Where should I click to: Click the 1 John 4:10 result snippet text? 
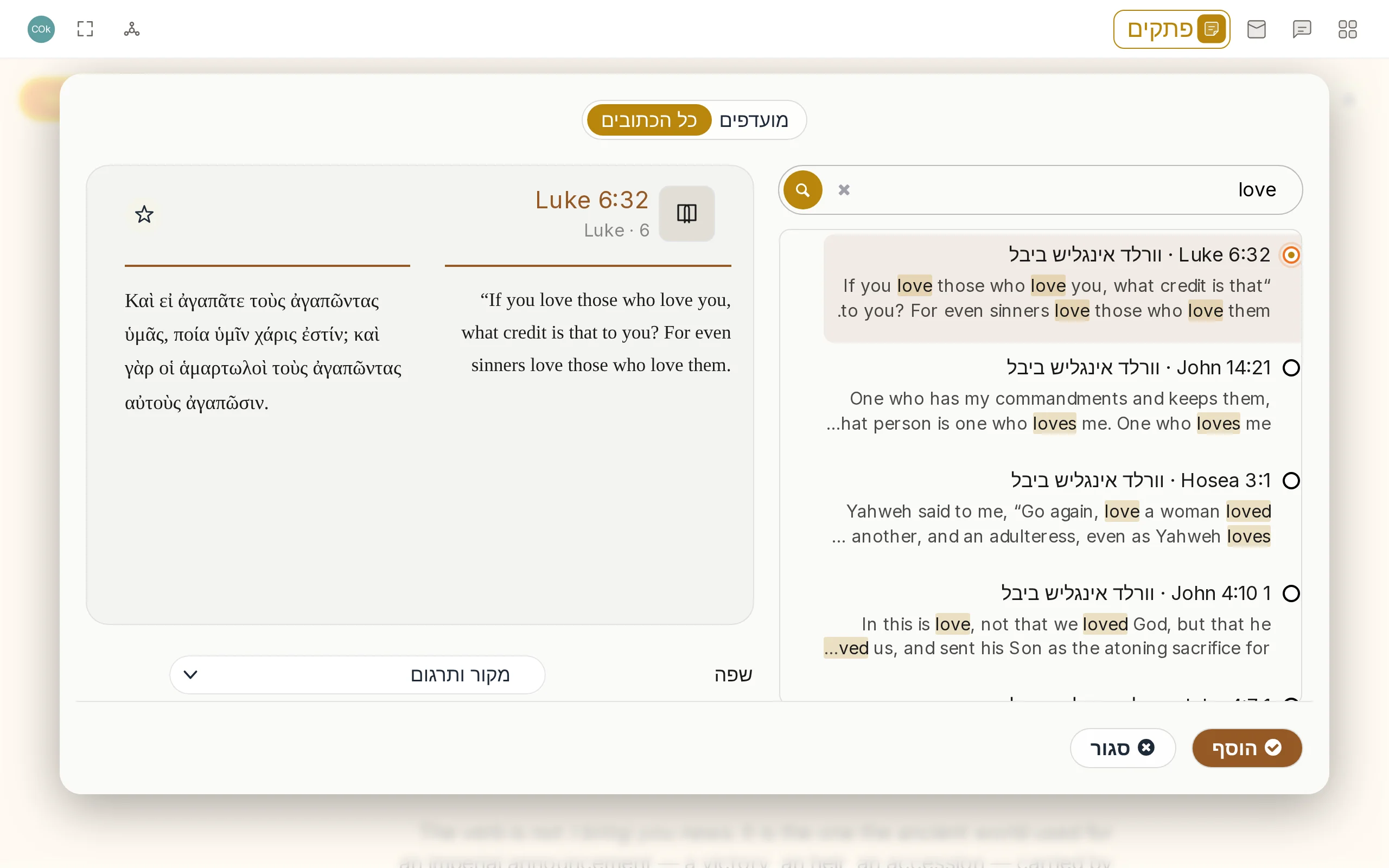(1048, 636)
